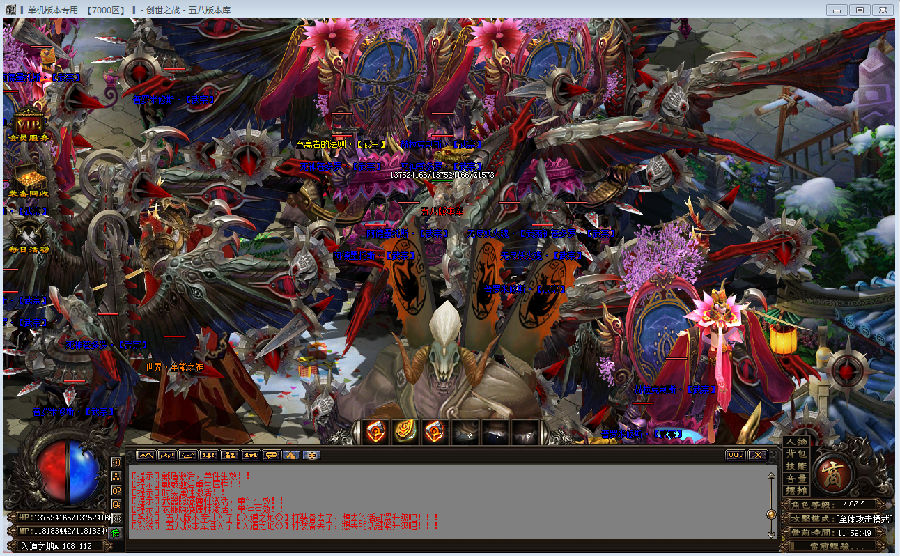Click second icon in strip left of chat
Screen dimensions: 900x556
click(x=116, y=476)
